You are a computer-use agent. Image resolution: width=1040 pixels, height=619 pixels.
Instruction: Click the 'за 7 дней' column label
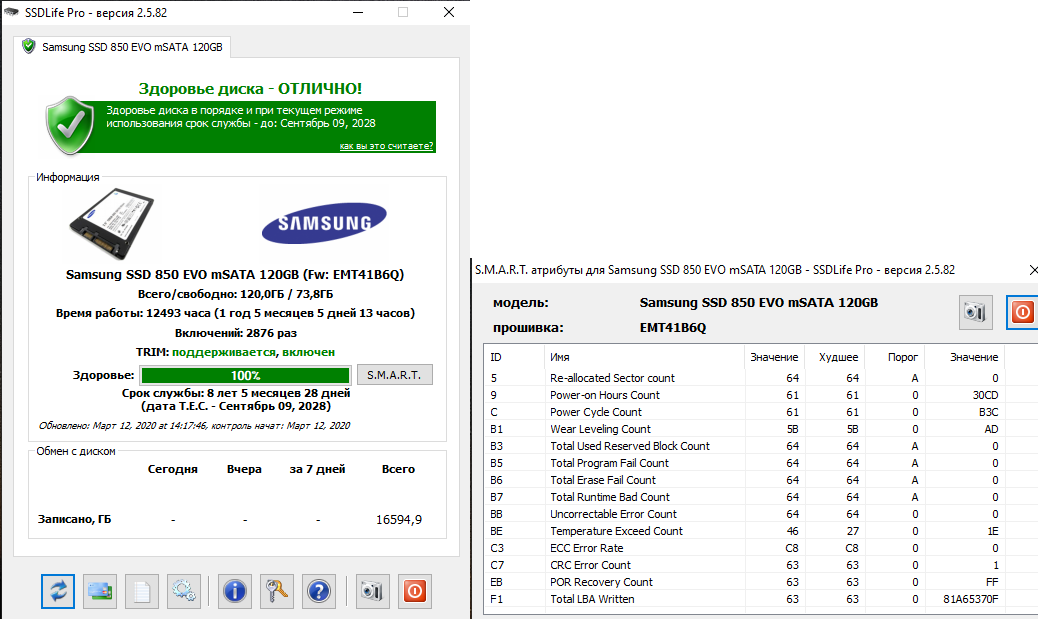tap(317, 469)
